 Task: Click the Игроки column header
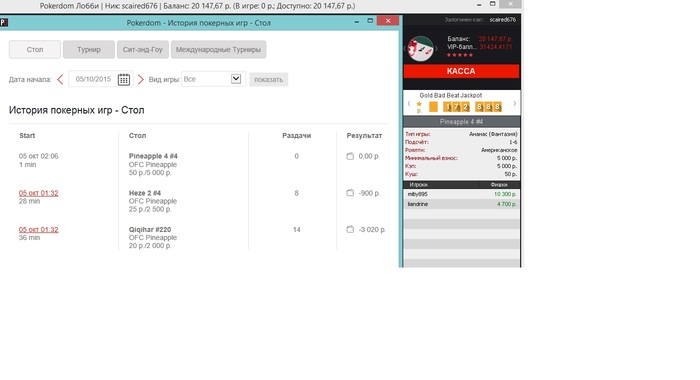tap(419, 184)
